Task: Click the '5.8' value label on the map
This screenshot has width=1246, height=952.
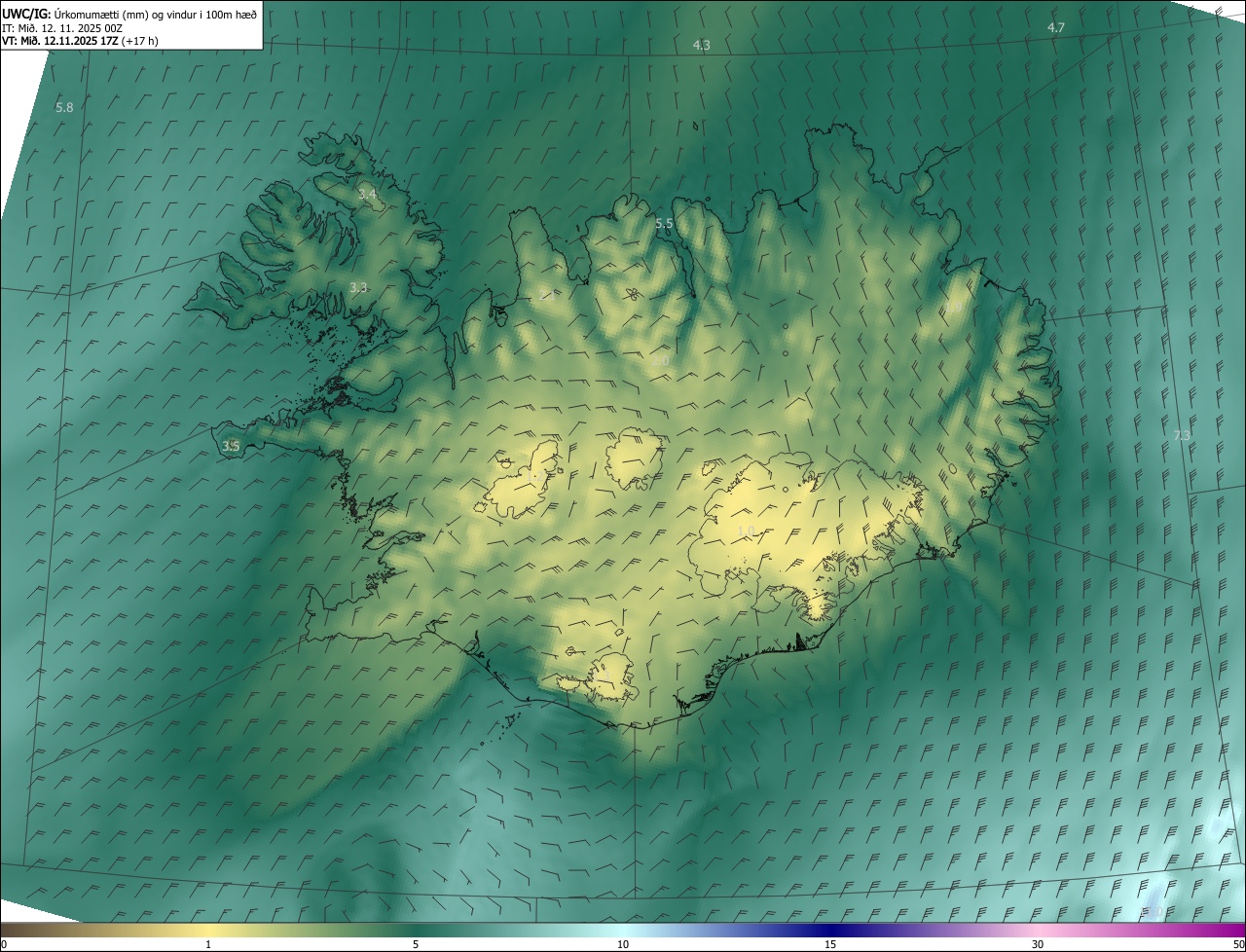Action: 64,107
